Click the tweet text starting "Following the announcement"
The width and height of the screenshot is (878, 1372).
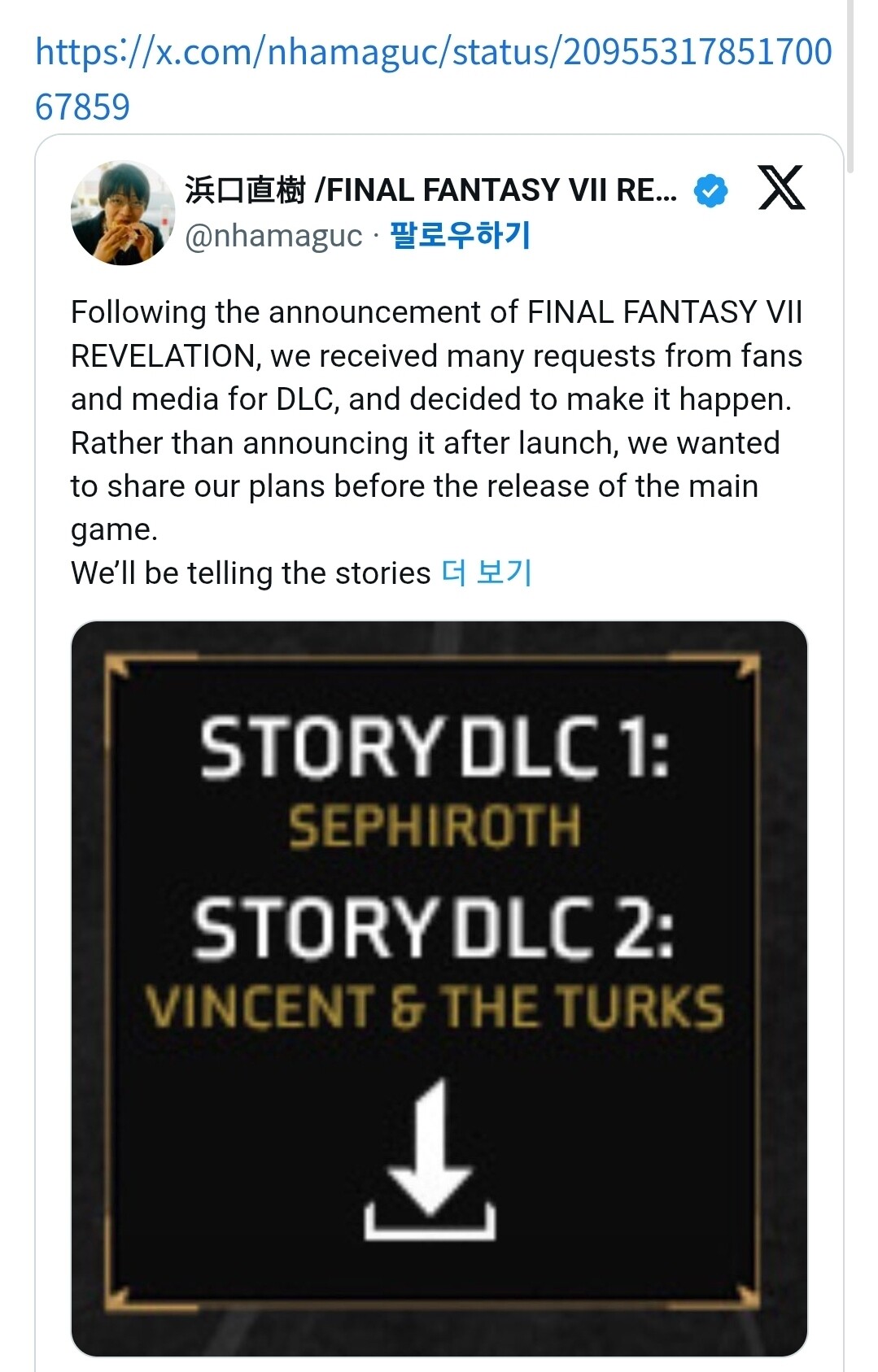[437, 420]
